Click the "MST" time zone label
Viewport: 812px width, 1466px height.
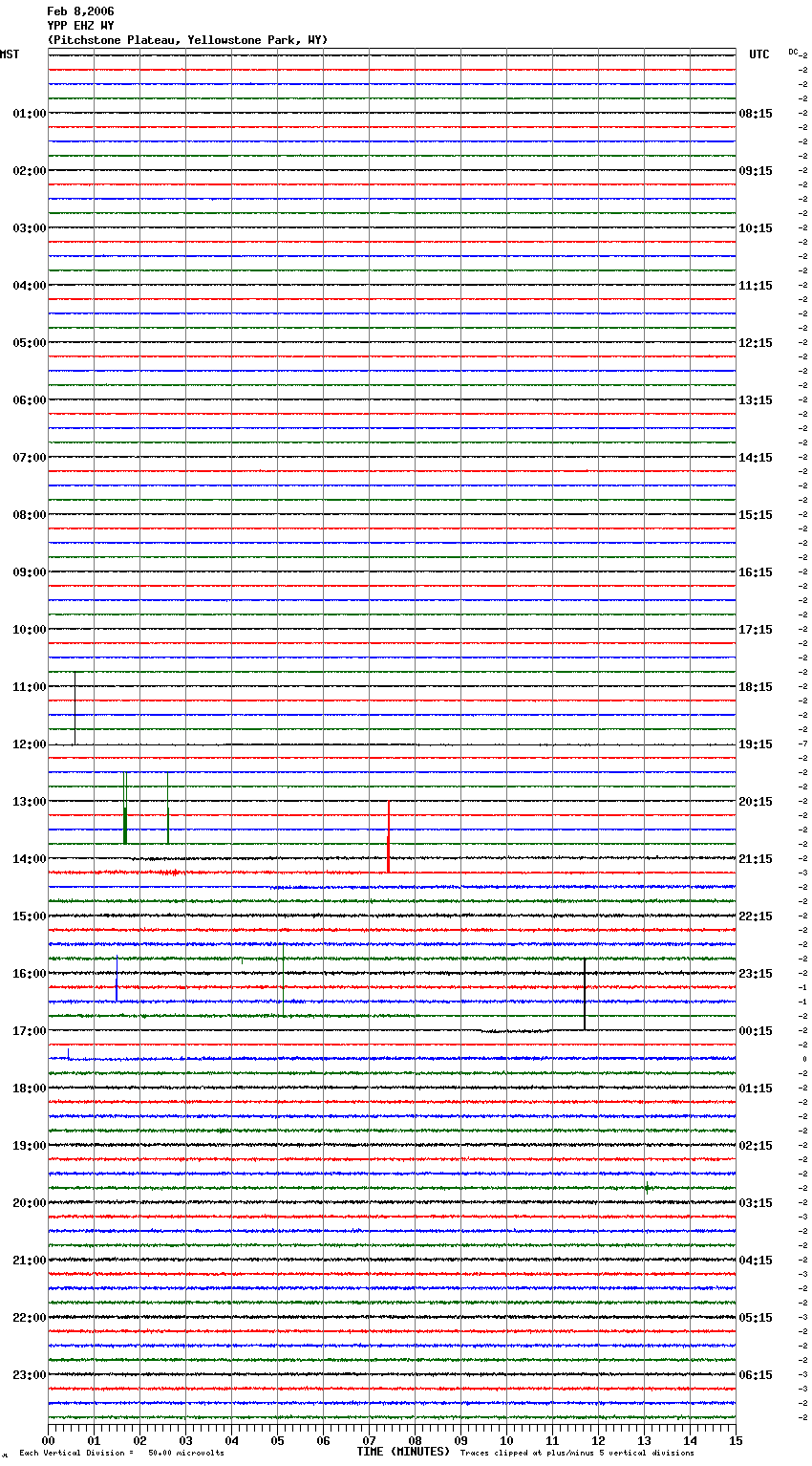click(x=10, y=54)
